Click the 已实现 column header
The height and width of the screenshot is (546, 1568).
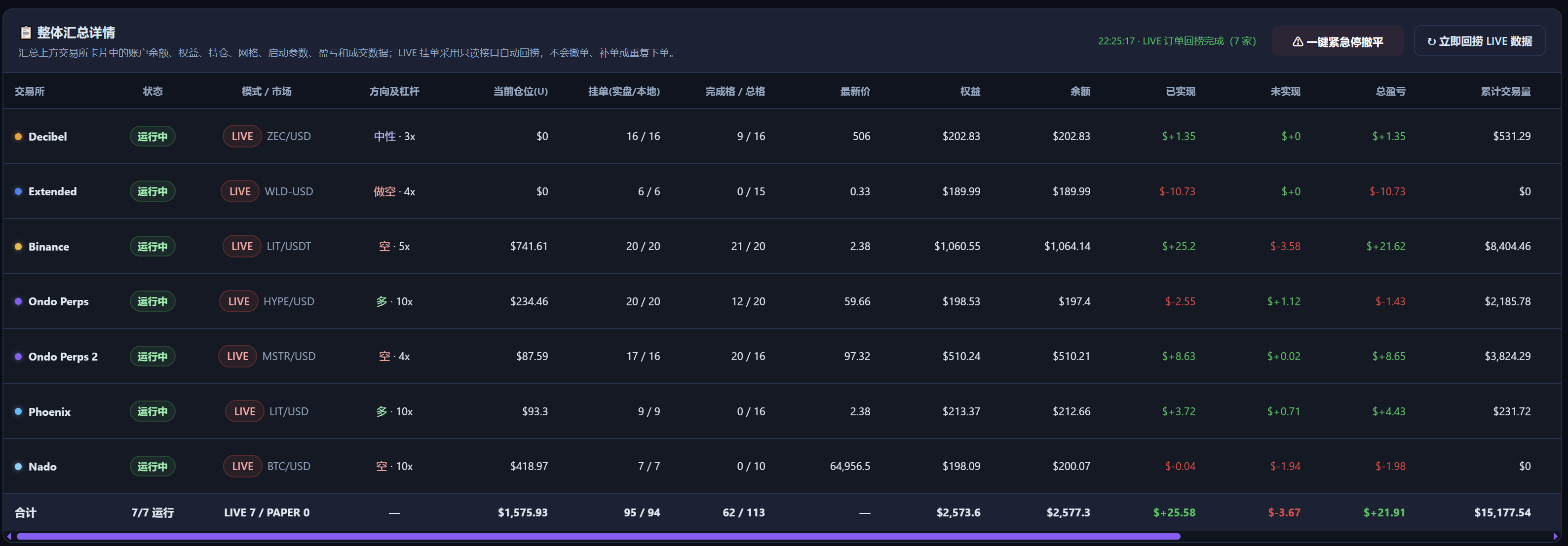point(1180,91)
